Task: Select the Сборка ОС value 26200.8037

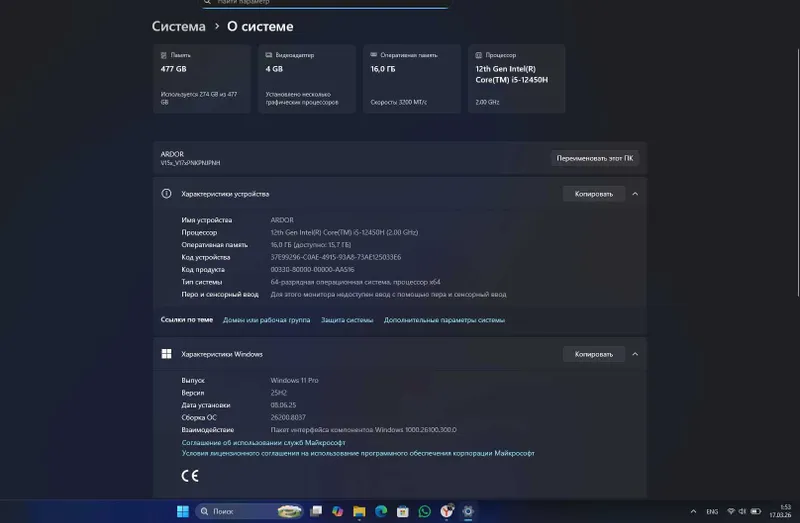Action: [x=288, y=417]
